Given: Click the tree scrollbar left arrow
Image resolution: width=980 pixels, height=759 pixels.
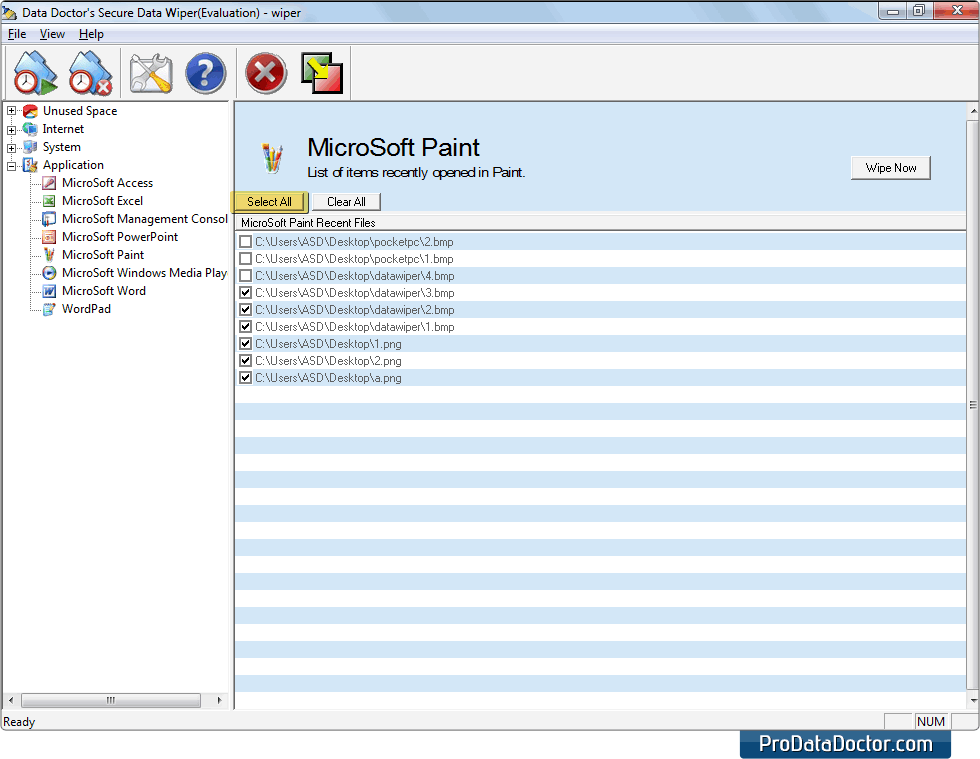Looking at the screenshot, I should pos(11,700).
